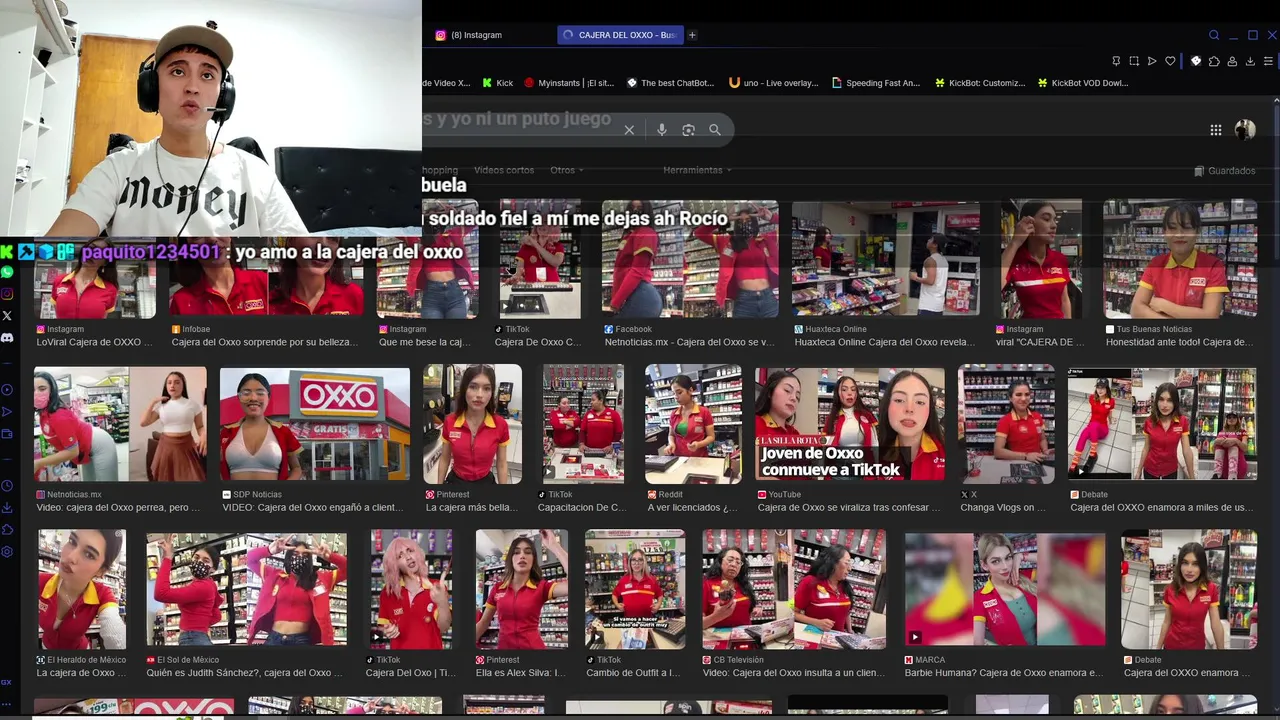Open the extensions cube icon in toolbar

point(1214,61)
